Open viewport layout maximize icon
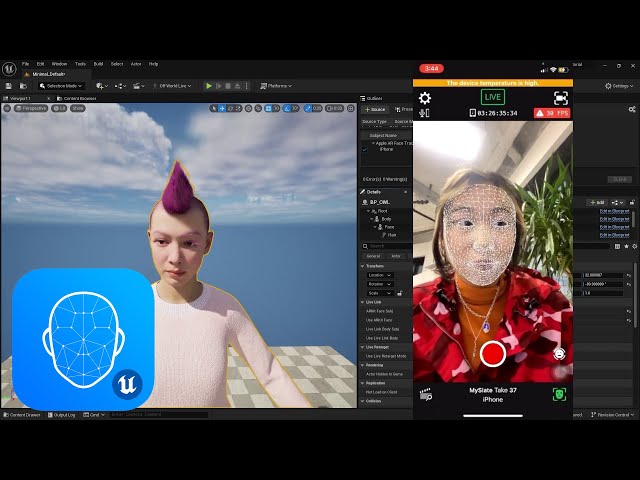640x480 pixels. tap(351, 109)
